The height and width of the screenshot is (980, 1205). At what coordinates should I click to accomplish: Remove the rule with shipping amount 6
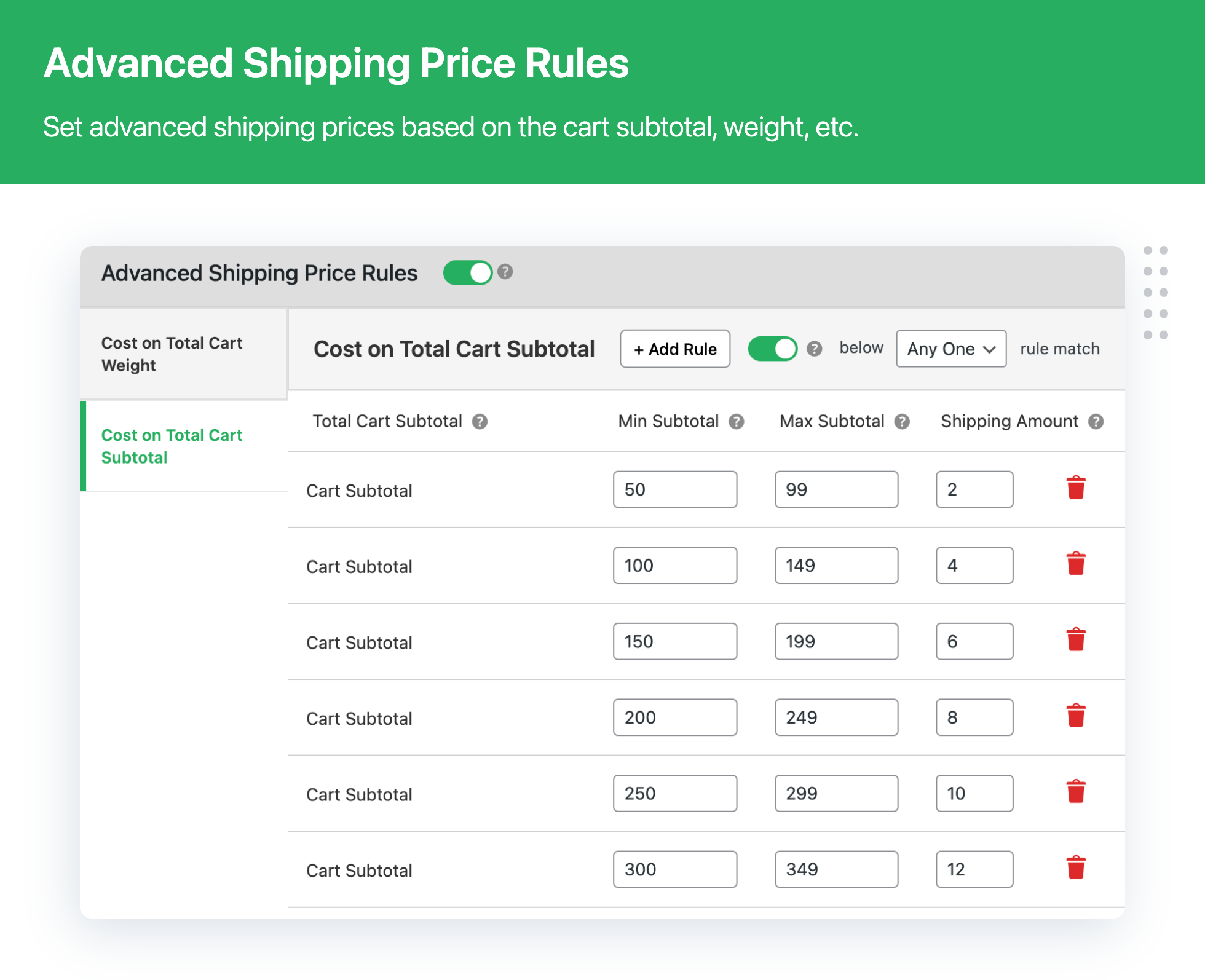tap(1075, 640)
